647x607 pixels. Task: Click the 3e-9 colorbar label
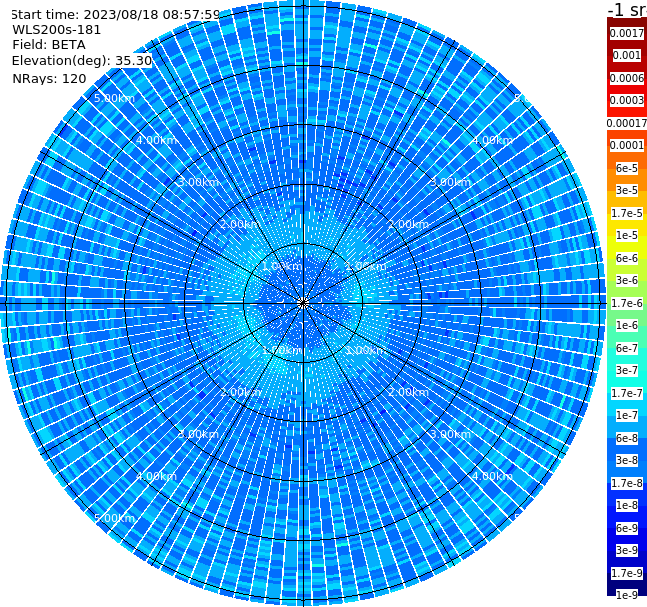(x=627, y=550)
